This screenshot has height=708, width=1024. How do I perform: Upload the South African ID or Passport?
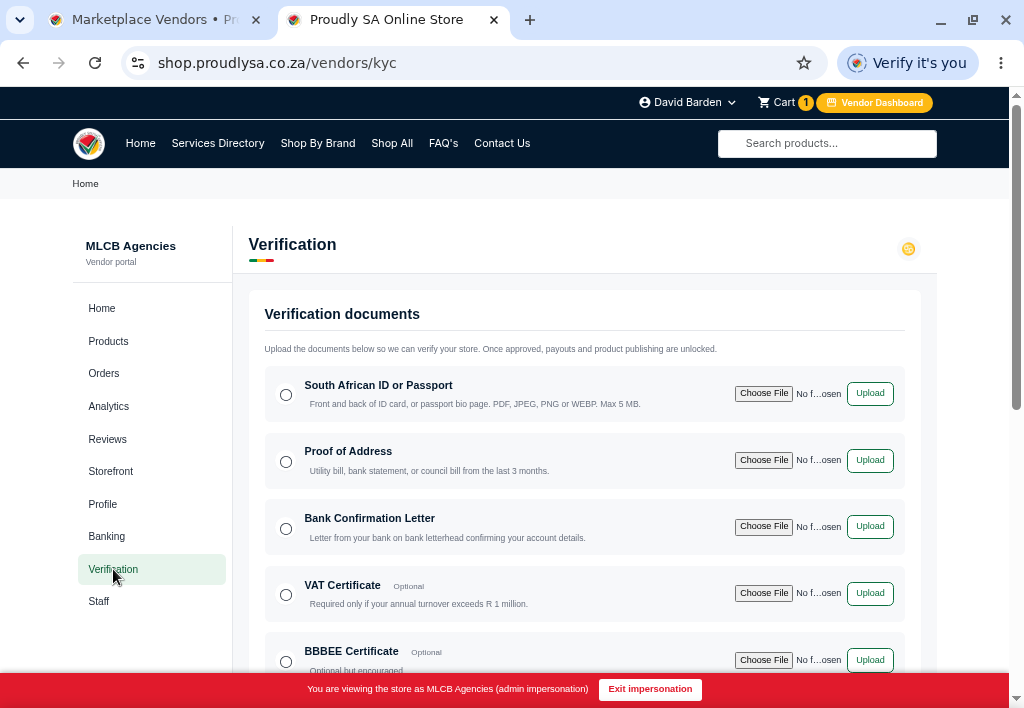coord(870,394)
